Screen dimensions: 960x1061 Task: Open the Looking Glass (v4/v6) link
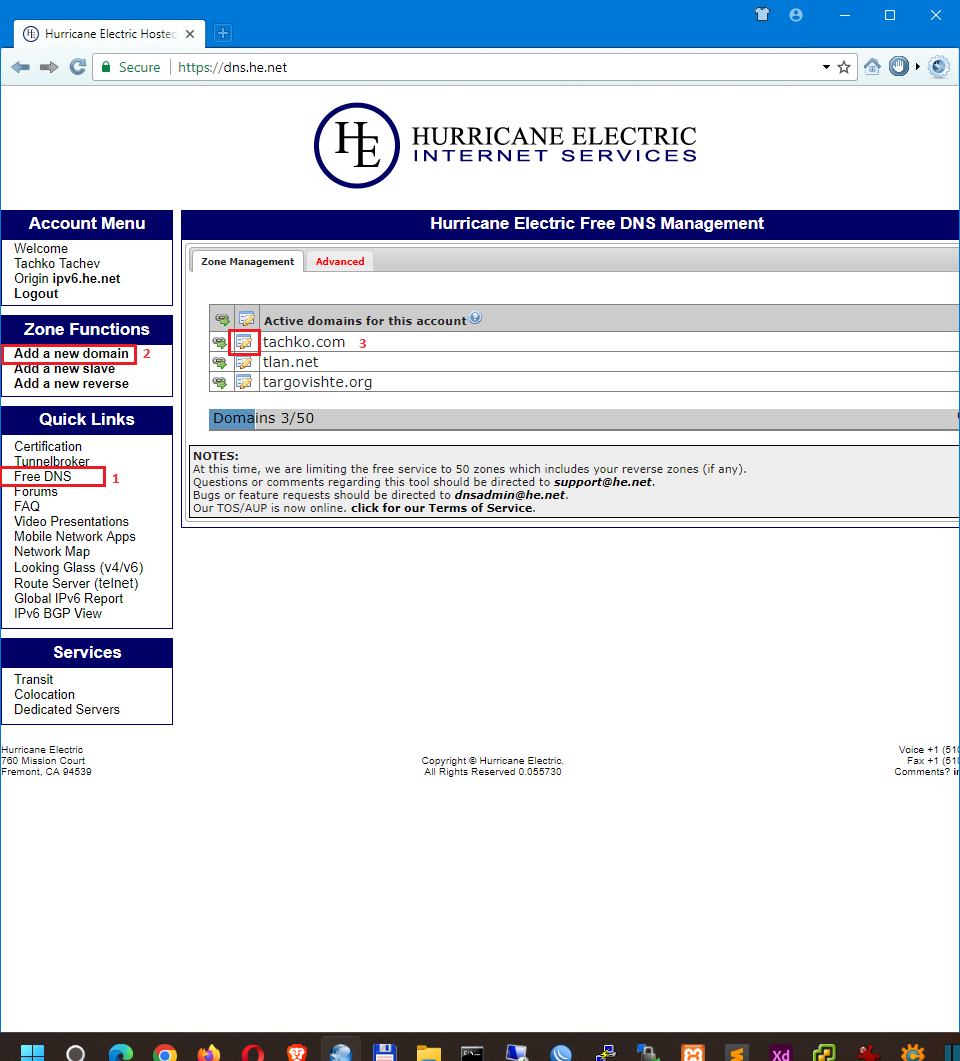(78, 568)
